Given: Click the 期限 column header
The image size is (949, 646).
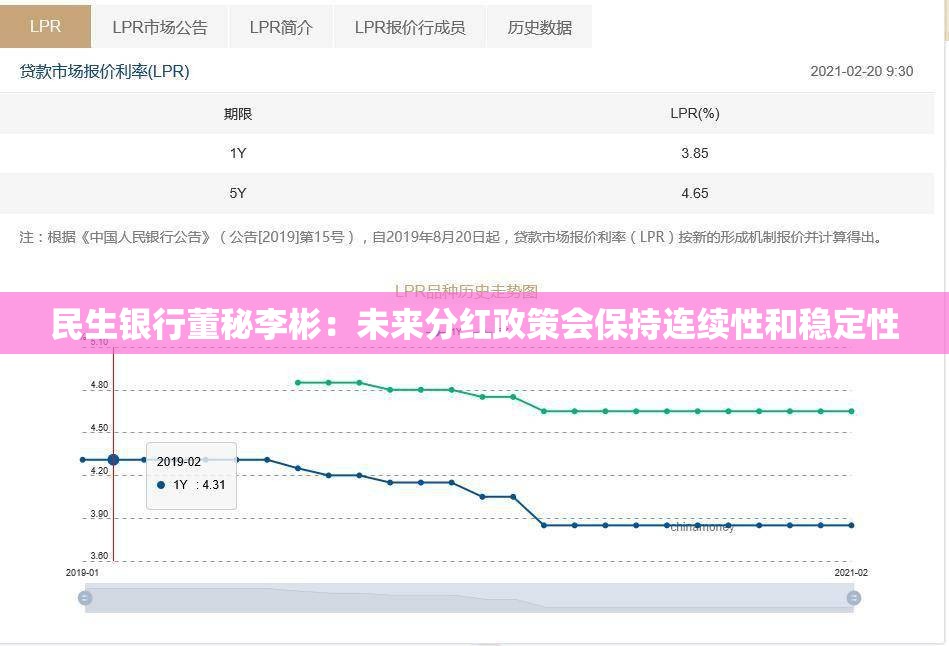Looking at the screenshot, I should tap(238, 114).
